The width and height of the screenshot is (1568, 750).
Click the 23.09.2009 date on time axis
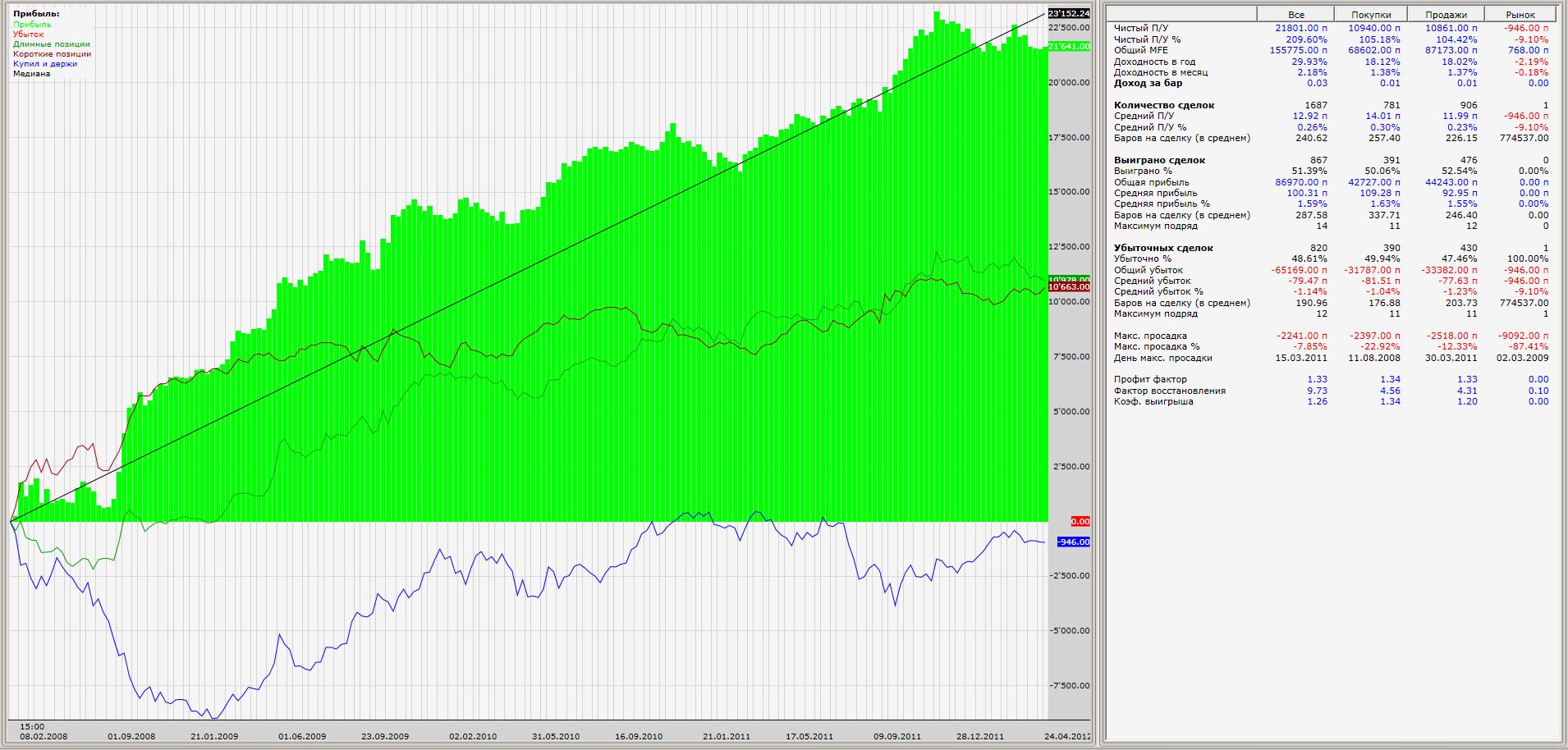[385, 737]
